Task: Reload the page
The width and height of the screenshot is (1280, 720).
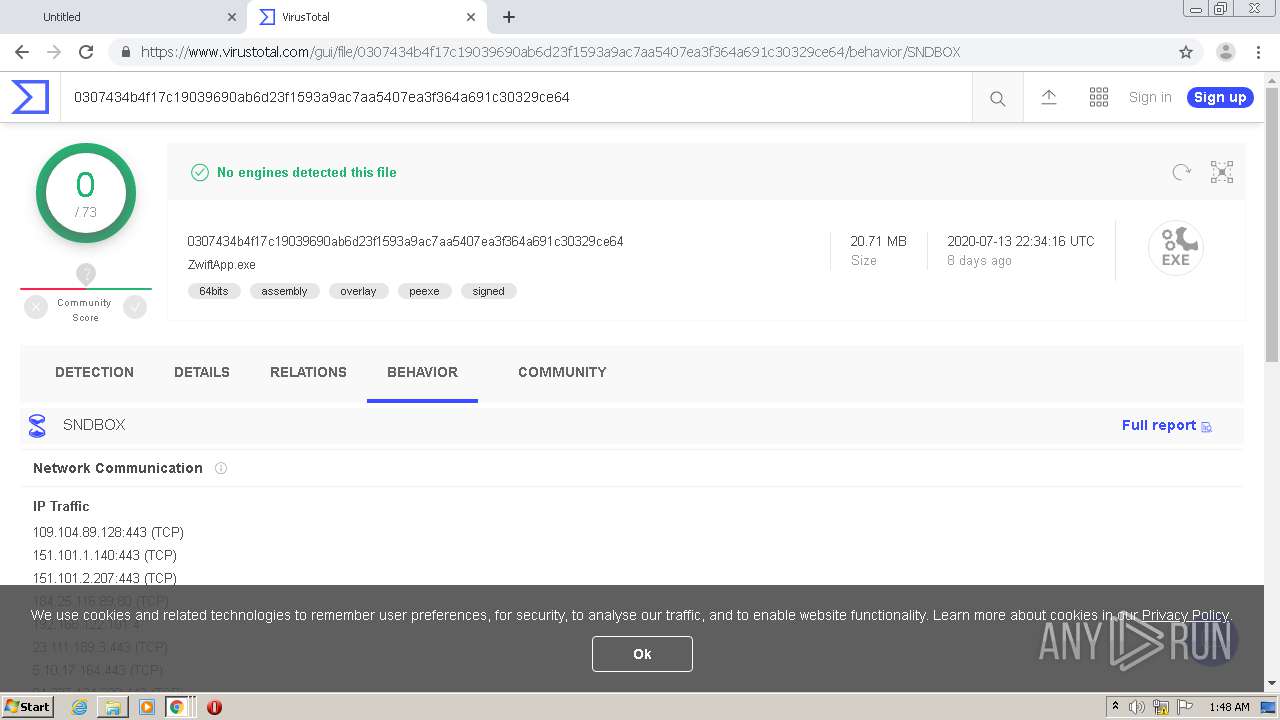Action: coord(86,52)
